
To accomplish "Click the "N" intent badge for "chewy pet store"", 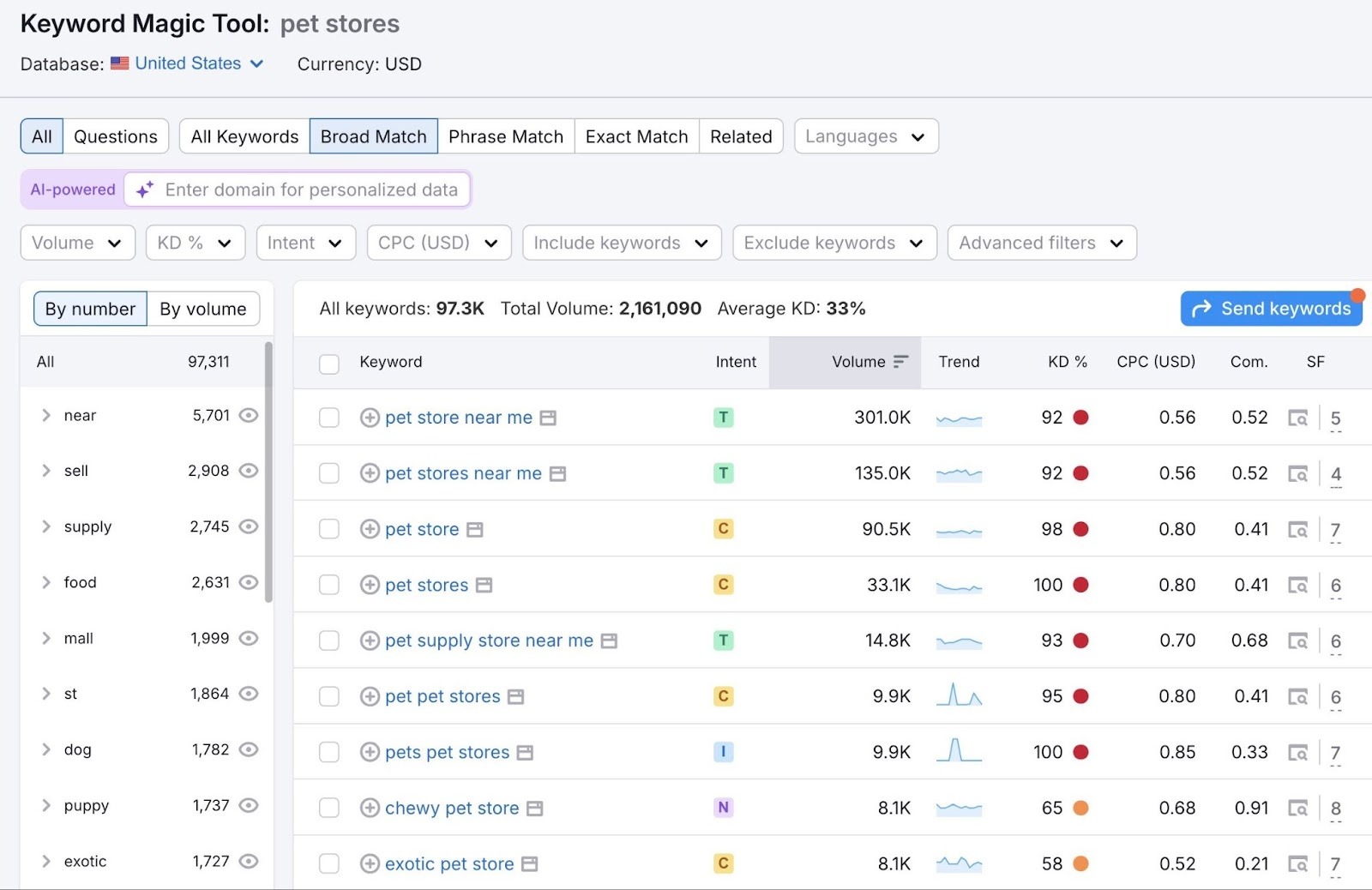I will 724,808.
